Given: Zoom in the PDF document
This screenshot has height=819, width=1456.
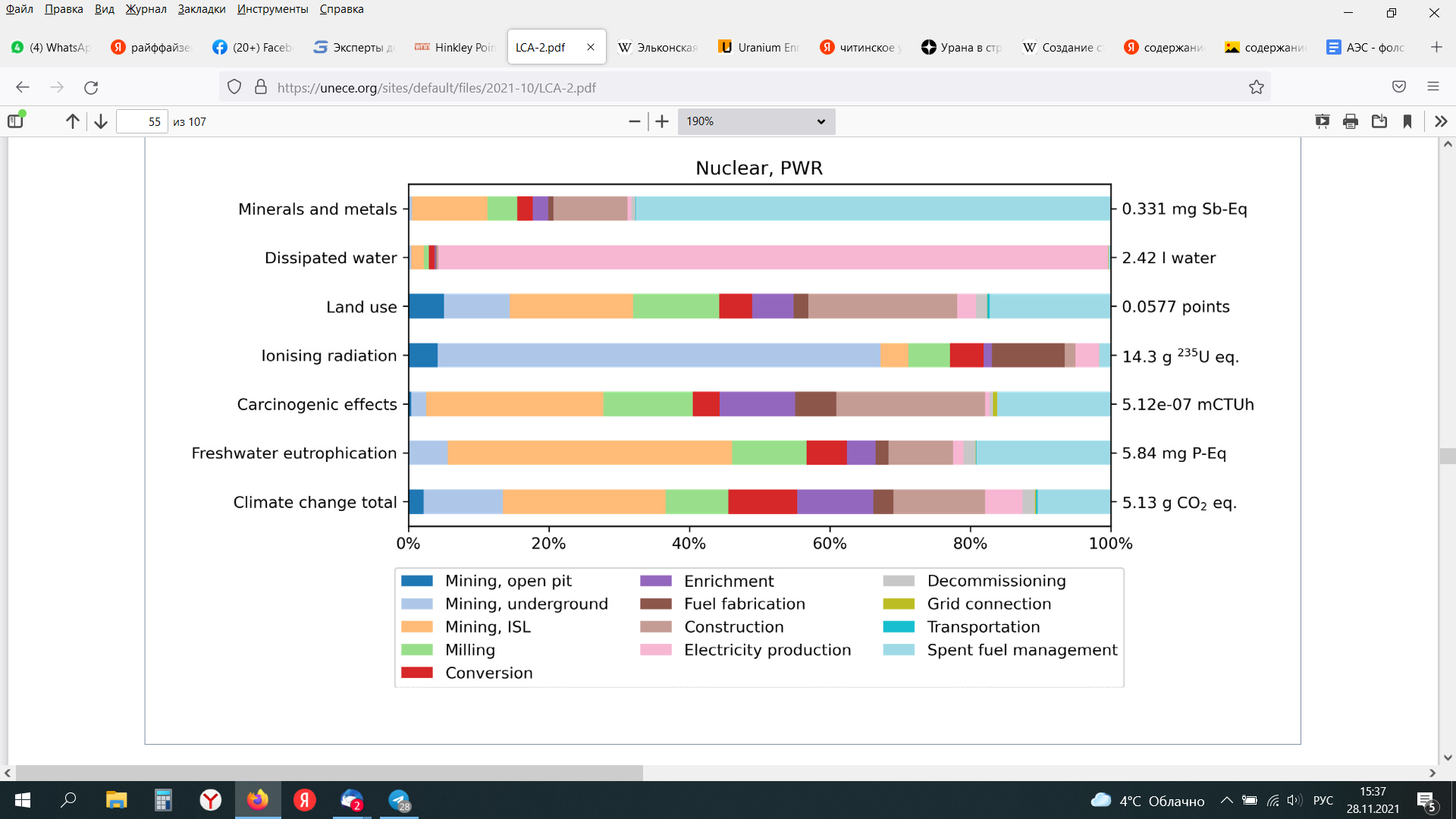Looking at the screenshot, I should (x=662, y=121).
